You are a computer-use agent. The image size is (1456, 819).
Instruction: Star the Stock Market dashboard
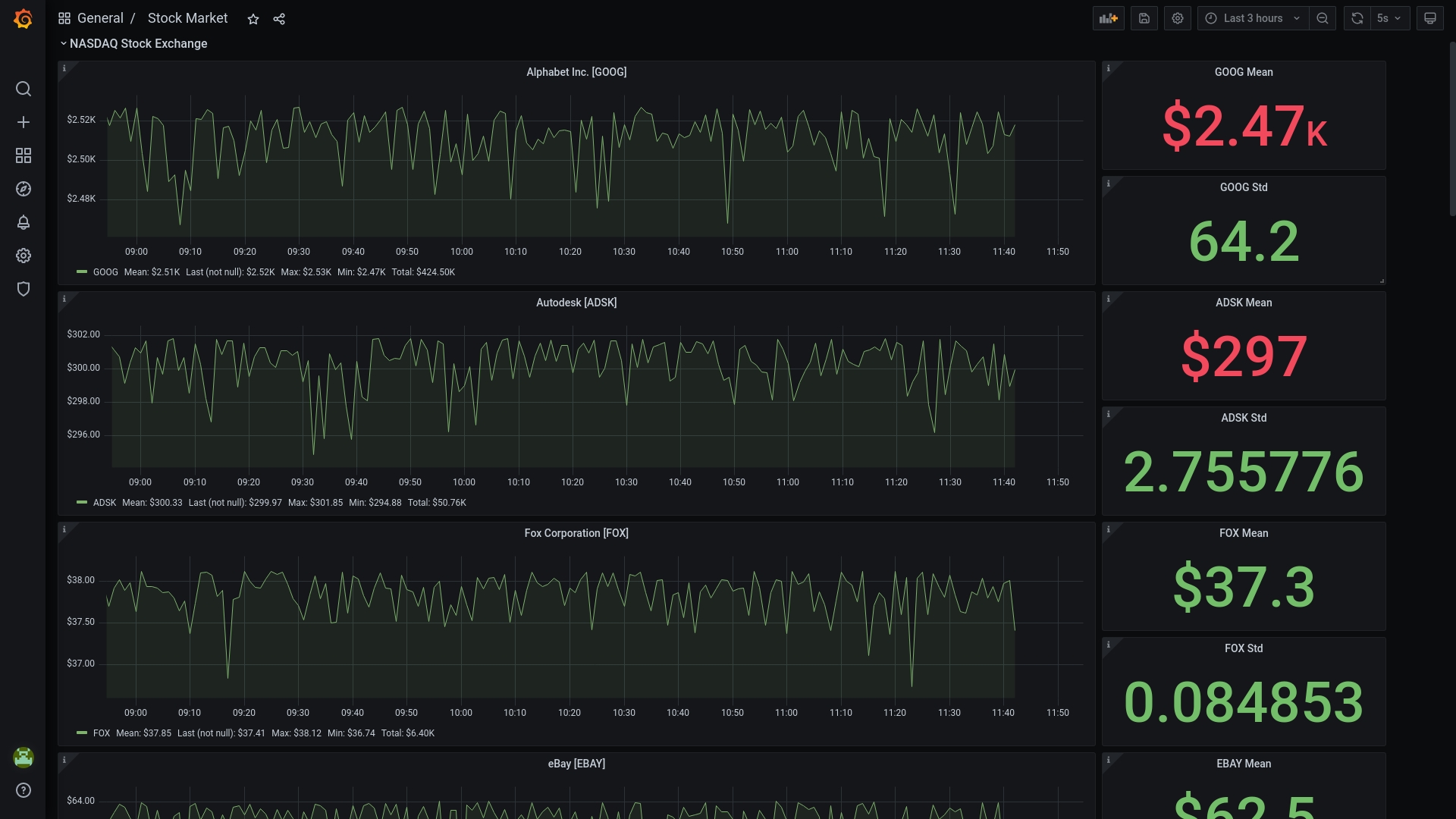[253, 19]
